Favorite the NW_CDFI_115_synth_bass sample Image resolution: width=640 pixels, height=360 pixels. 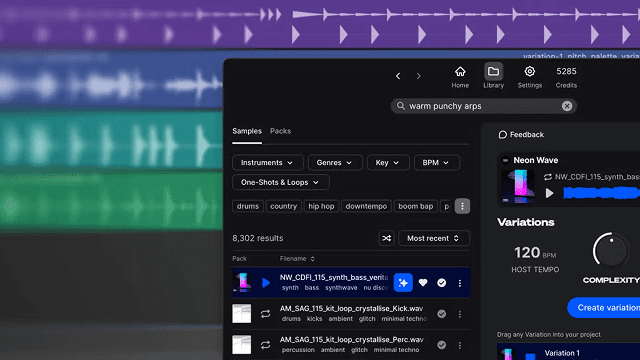coord(423,283)
